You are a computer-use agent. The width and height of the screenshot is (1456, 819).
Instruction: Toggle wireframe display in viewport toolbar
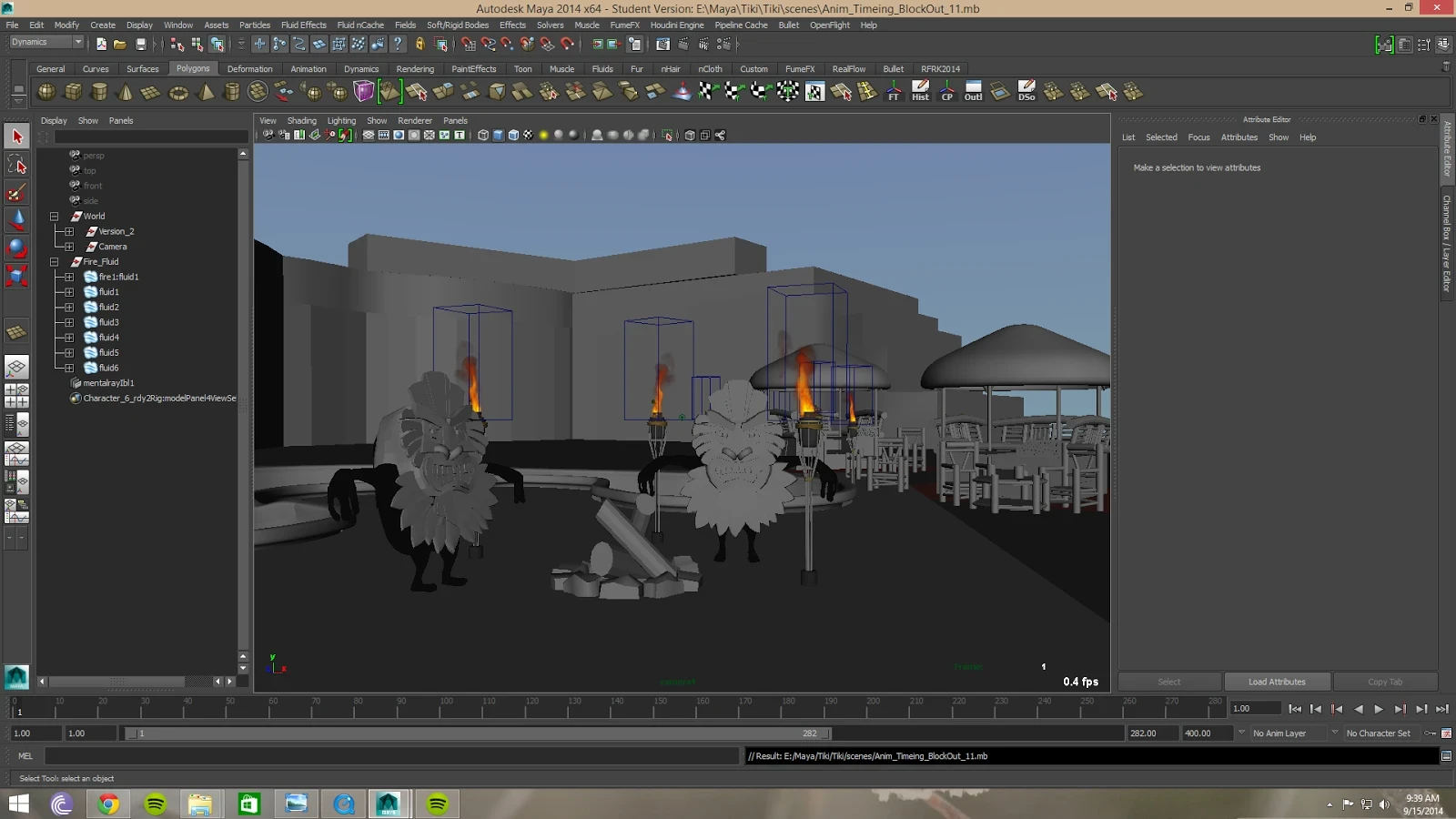click(483, 136)
